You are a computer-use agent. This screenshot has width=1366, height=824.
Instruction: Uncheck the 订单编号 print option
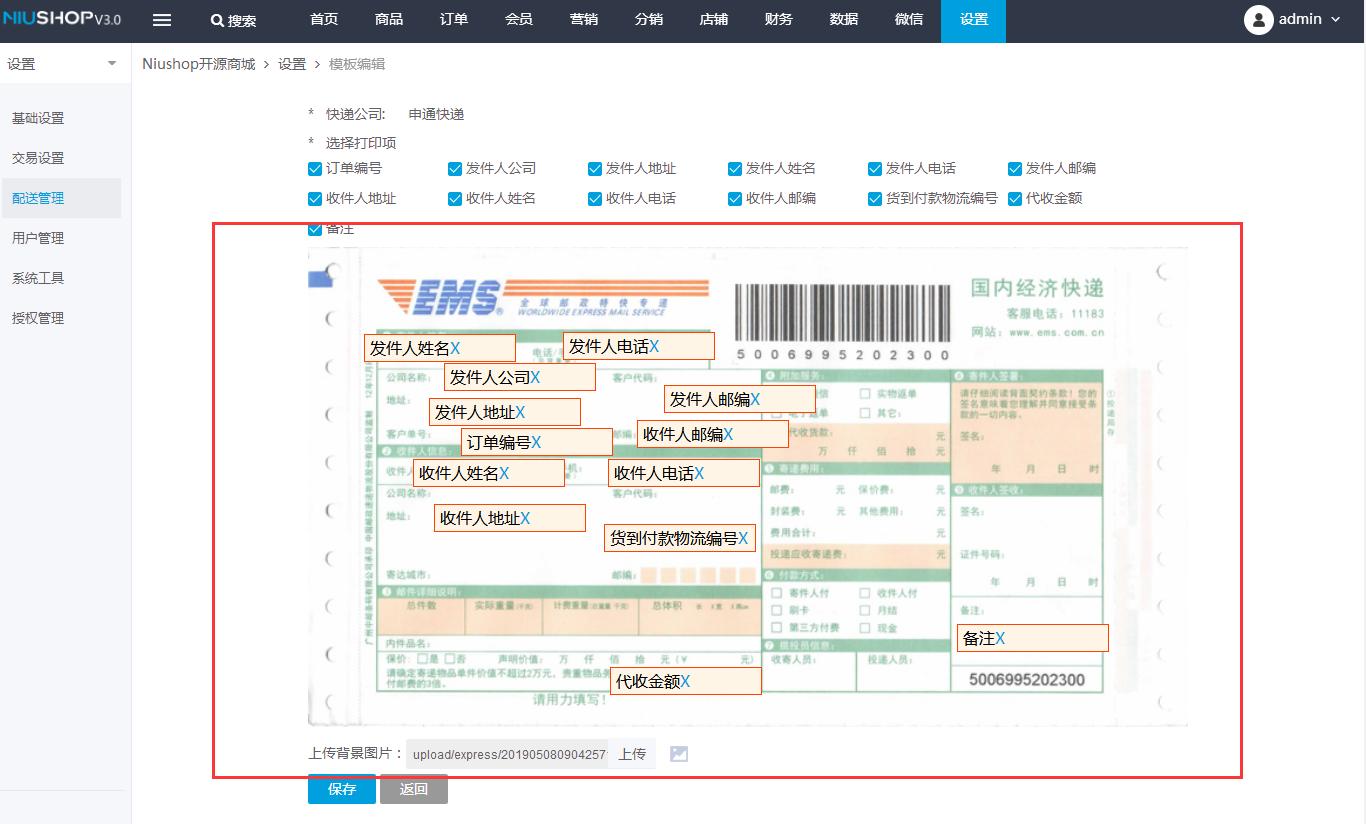tap(314, 169)
